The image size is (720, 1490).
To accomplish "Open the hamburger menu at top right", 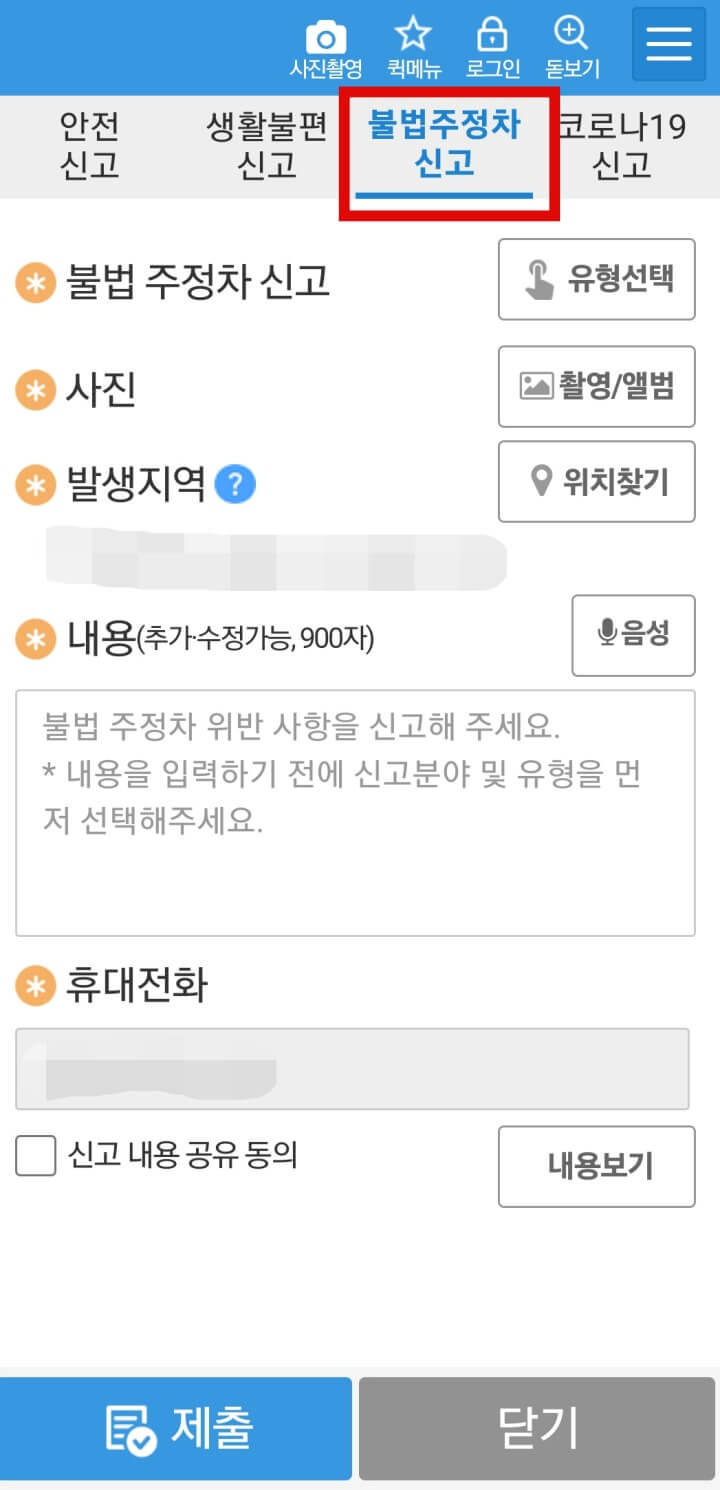I will [667, 44].
